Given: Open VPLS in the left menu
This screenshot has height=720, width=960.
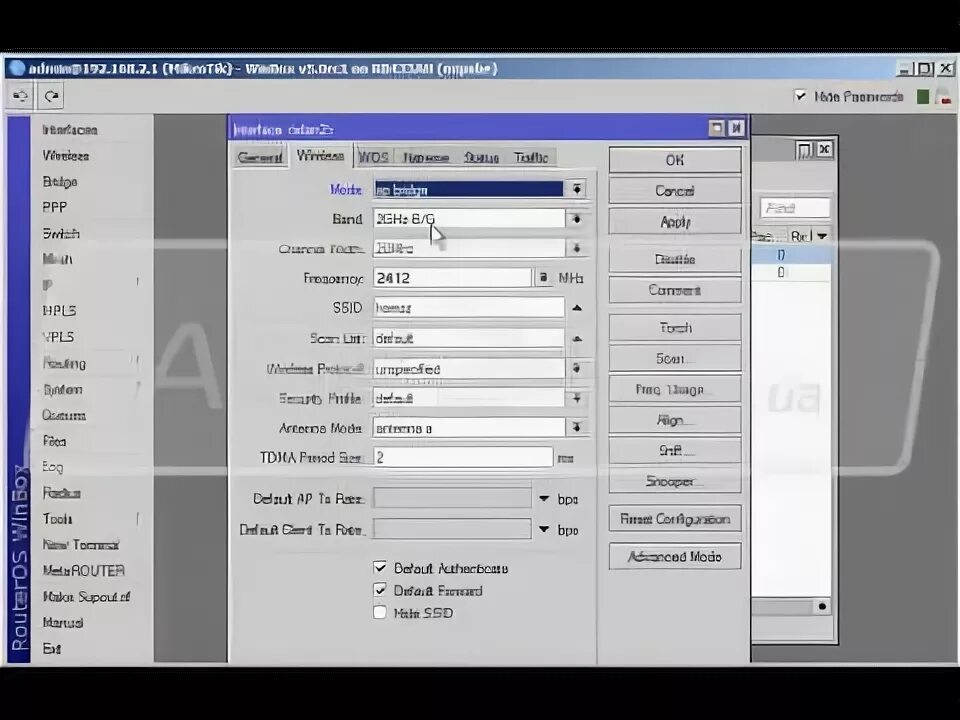Looking at the screenshot, I should point(59,337).
